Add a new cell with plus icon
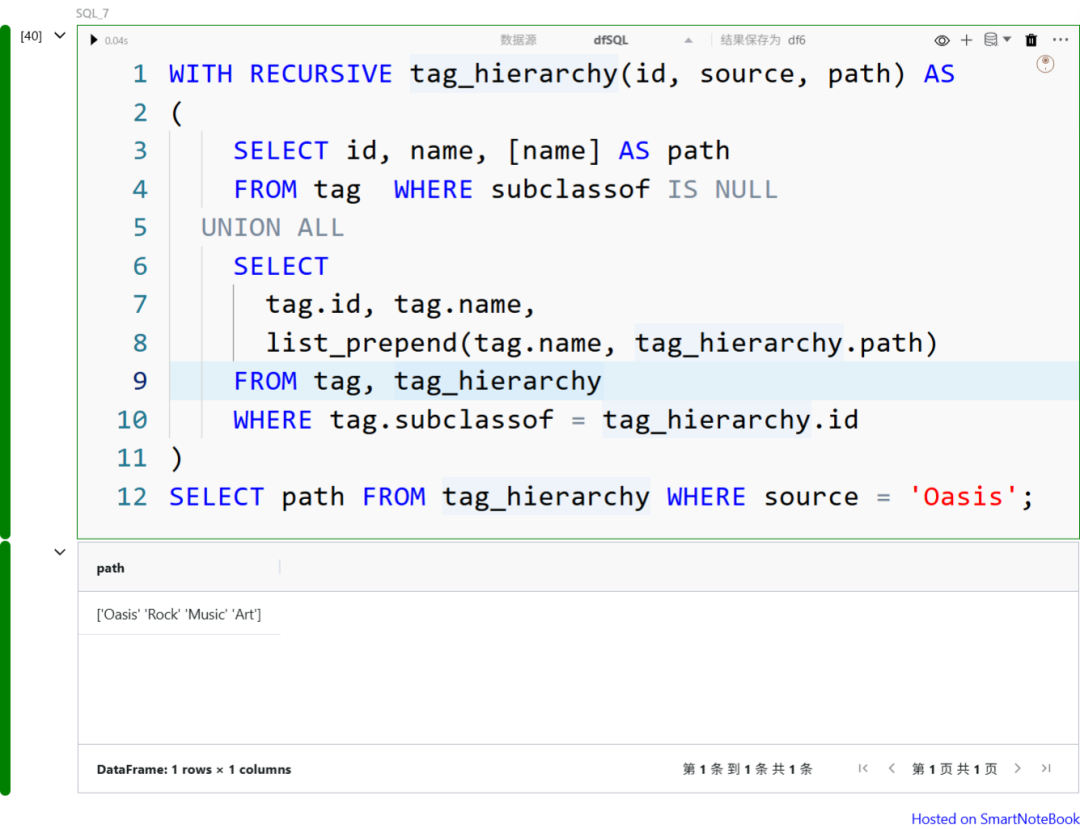 tap(966, 40)
